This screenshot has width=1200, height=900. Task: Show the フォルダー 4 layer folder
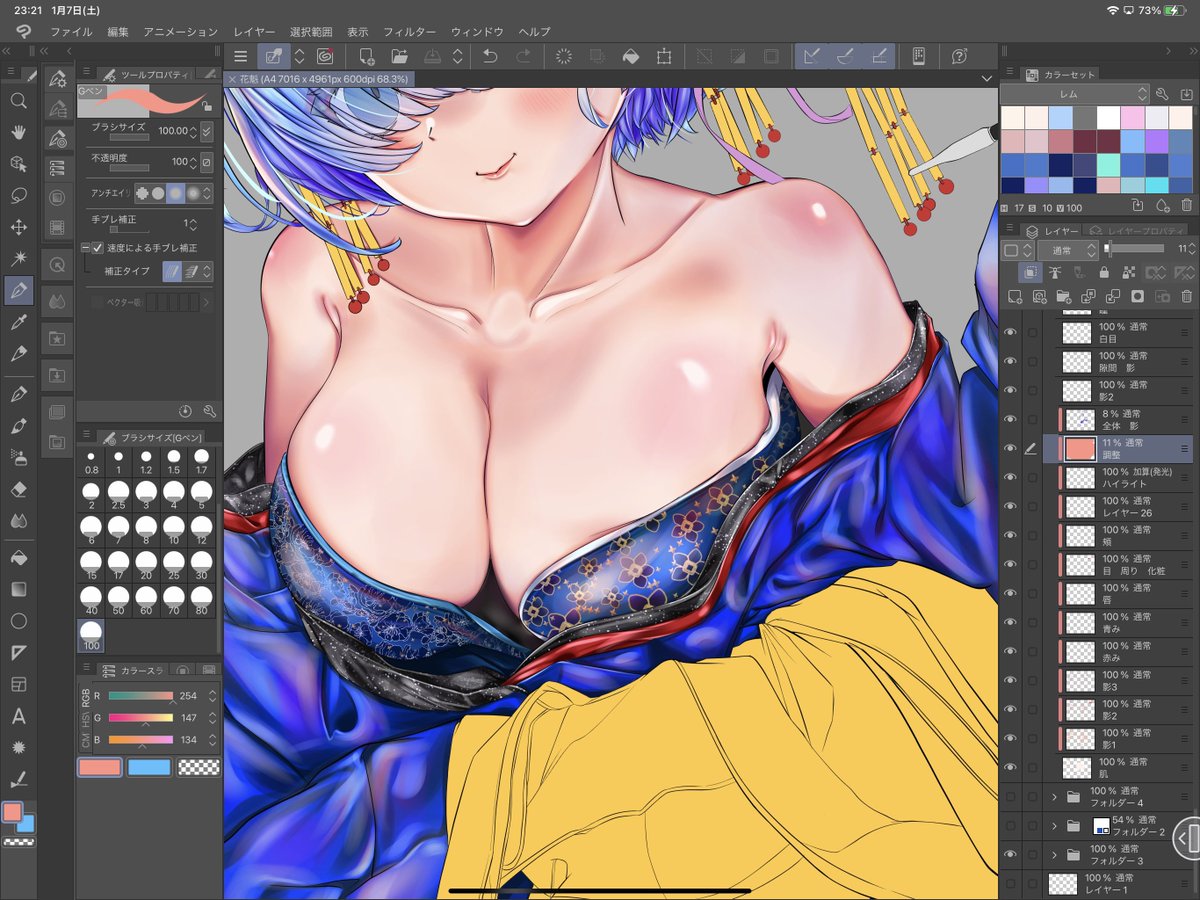click(x=1010, y=797)
